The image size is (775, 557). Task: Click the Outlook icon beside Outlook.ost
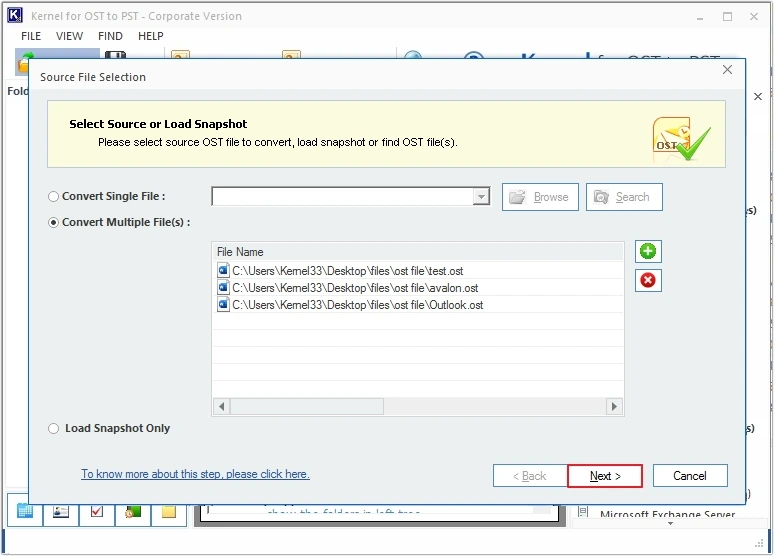point(223,304)
